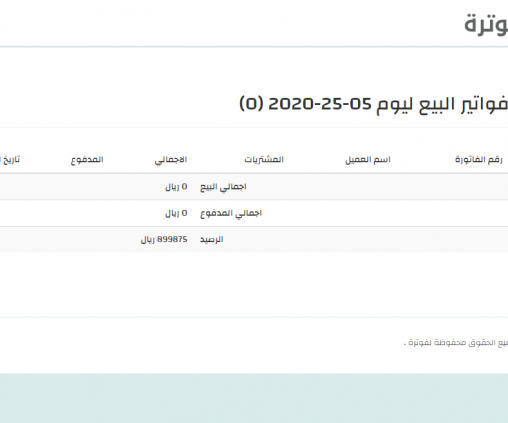Screen dimensions: 508x423
Task: Sort by the رقم الفاتورة column header
Action: 479,160
